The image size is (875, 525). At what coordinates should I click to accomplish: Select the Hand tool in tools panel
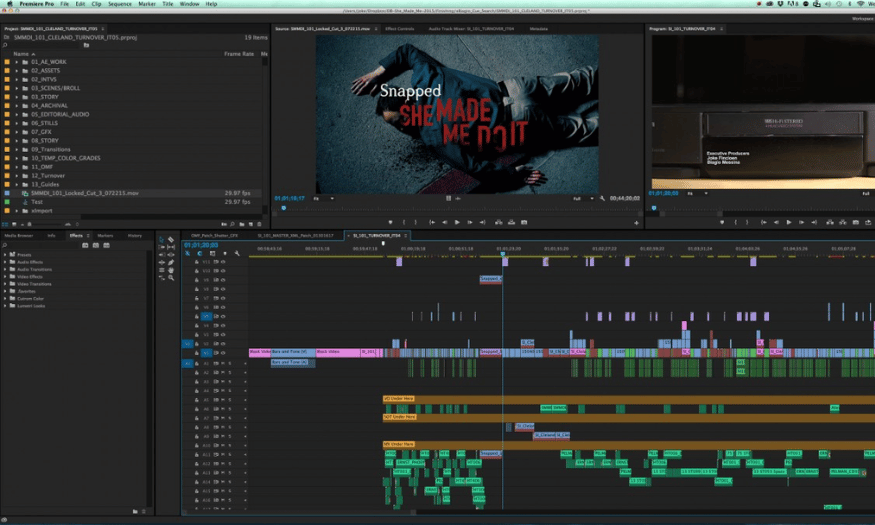[x=171, y=270]
